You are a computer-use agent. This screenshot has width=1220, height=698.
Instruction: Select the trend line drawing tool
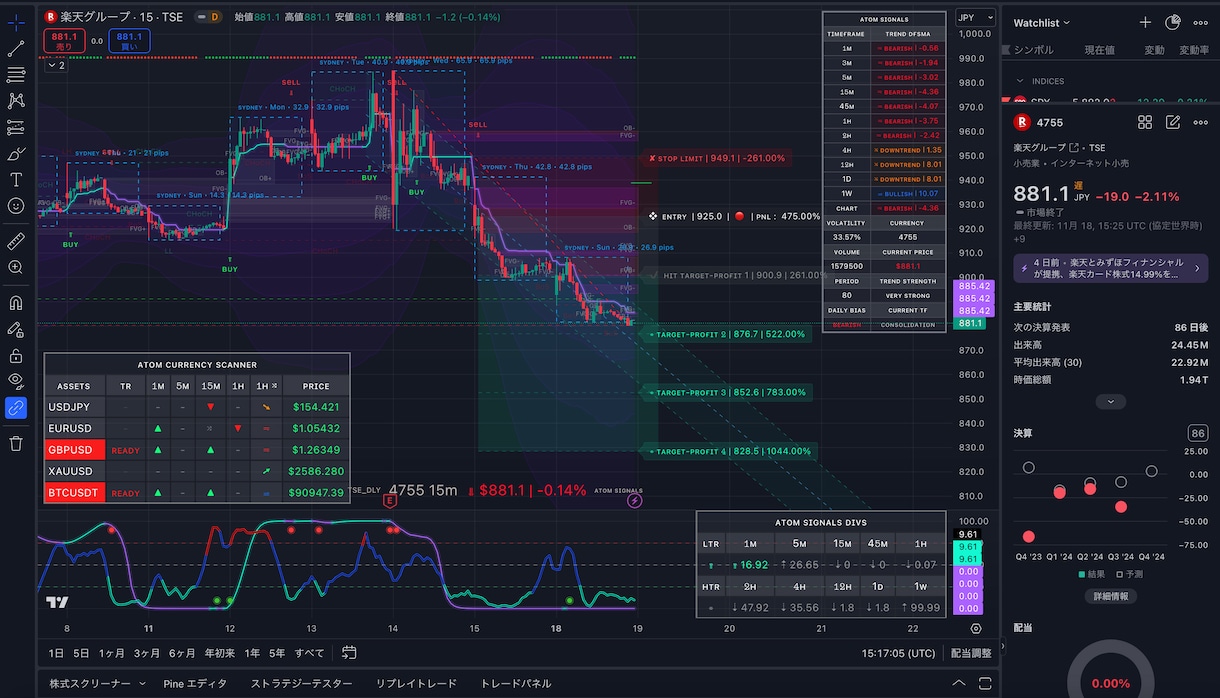coord(16,47)
